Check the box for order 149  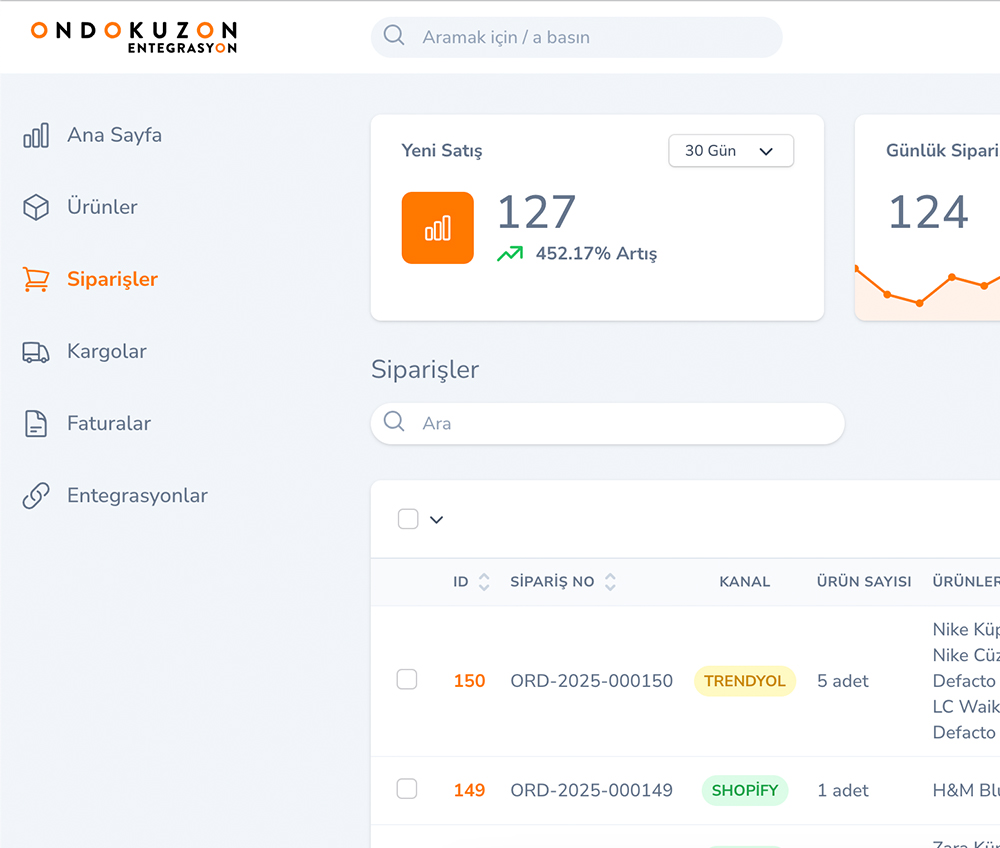[407, 789]
